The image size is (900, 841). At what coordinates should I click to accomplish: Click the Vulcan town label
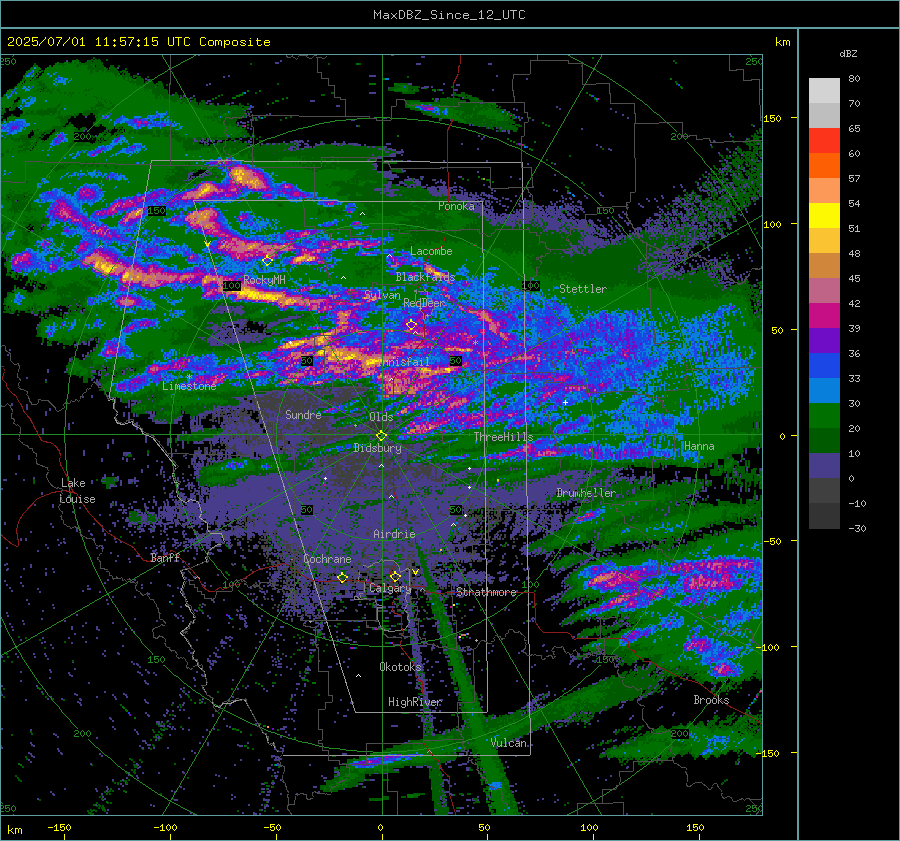pos(509,742)
